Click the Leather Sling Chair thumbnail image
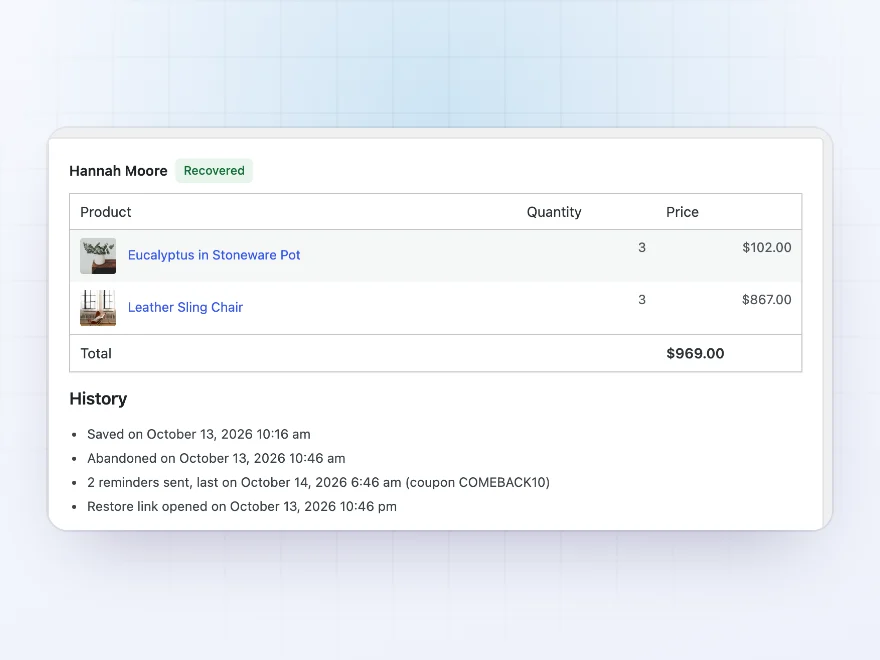880x660 pixels. [x=98, y=308]
